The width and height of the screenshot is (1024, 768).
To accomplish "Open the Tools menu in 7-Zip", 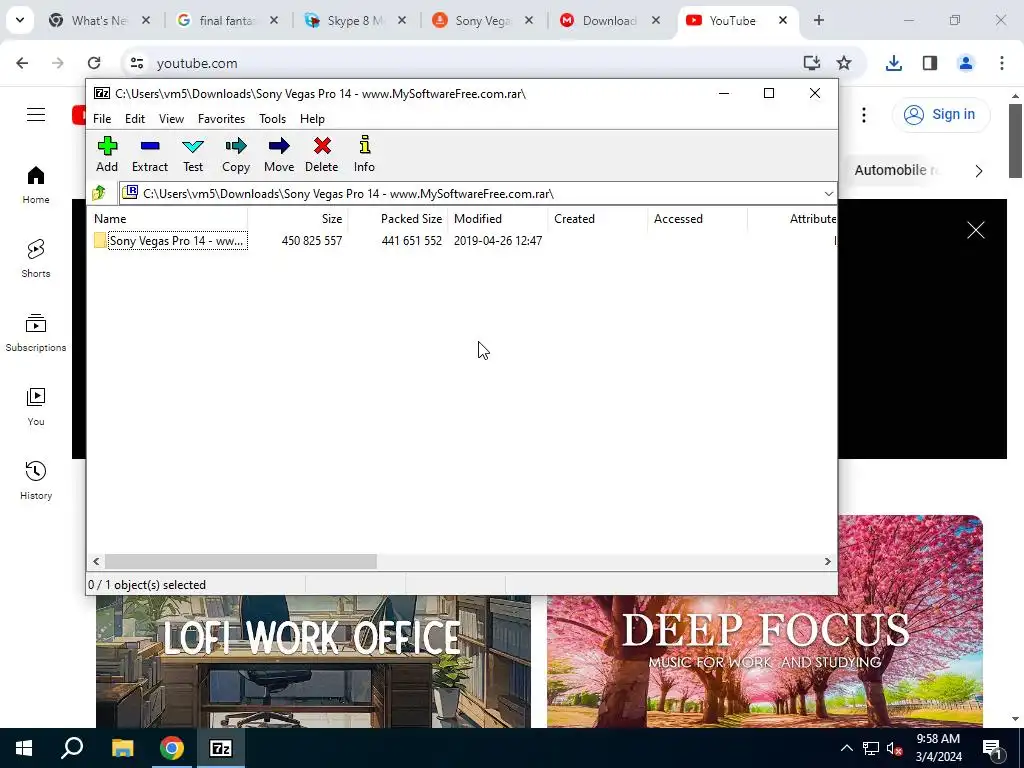I will pyautogui.click(x=272, y=119).
